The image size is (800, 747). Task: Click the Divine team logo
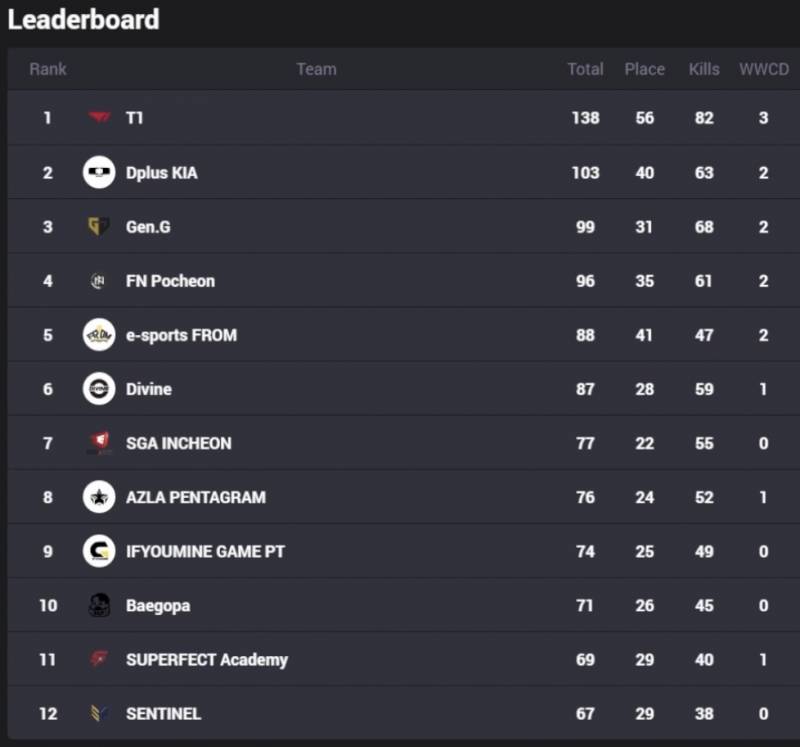(x=99, y=389)
